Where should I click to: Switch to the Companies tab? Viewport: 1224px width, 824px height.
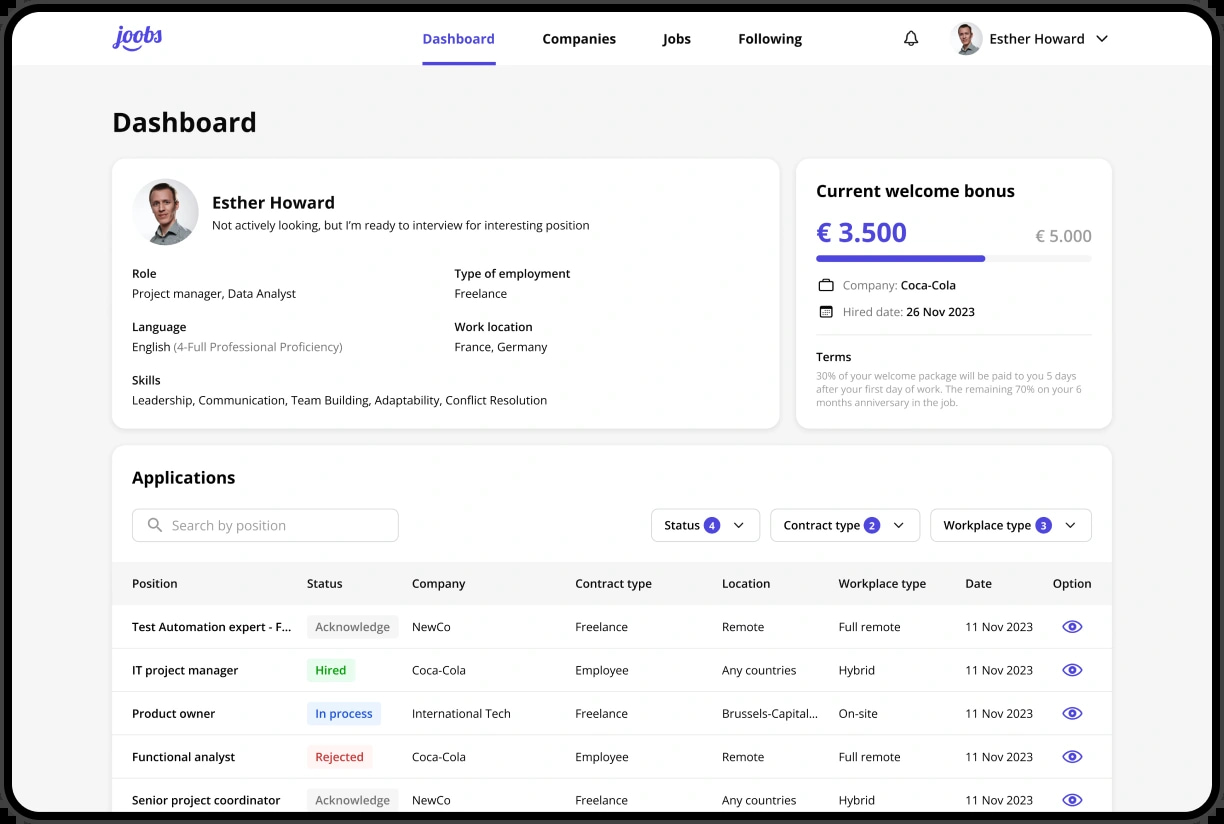coord(579,39)
